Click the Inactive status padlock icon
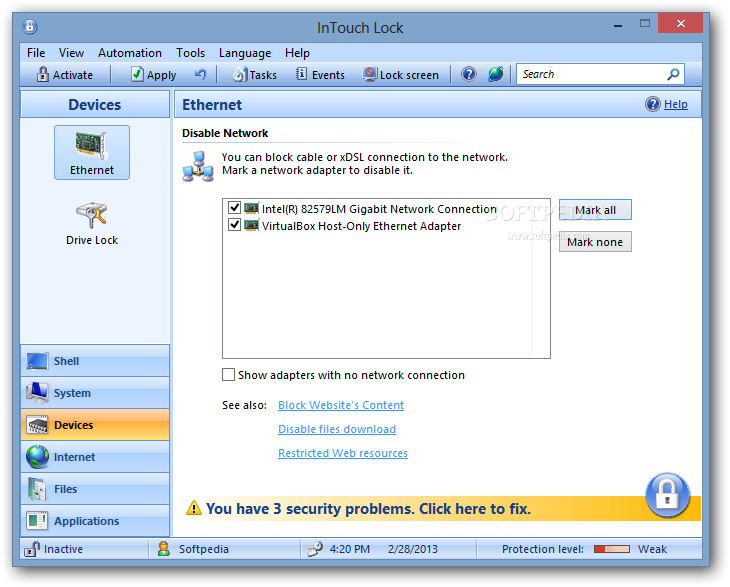The image size is (730, 587). [31, 549]
